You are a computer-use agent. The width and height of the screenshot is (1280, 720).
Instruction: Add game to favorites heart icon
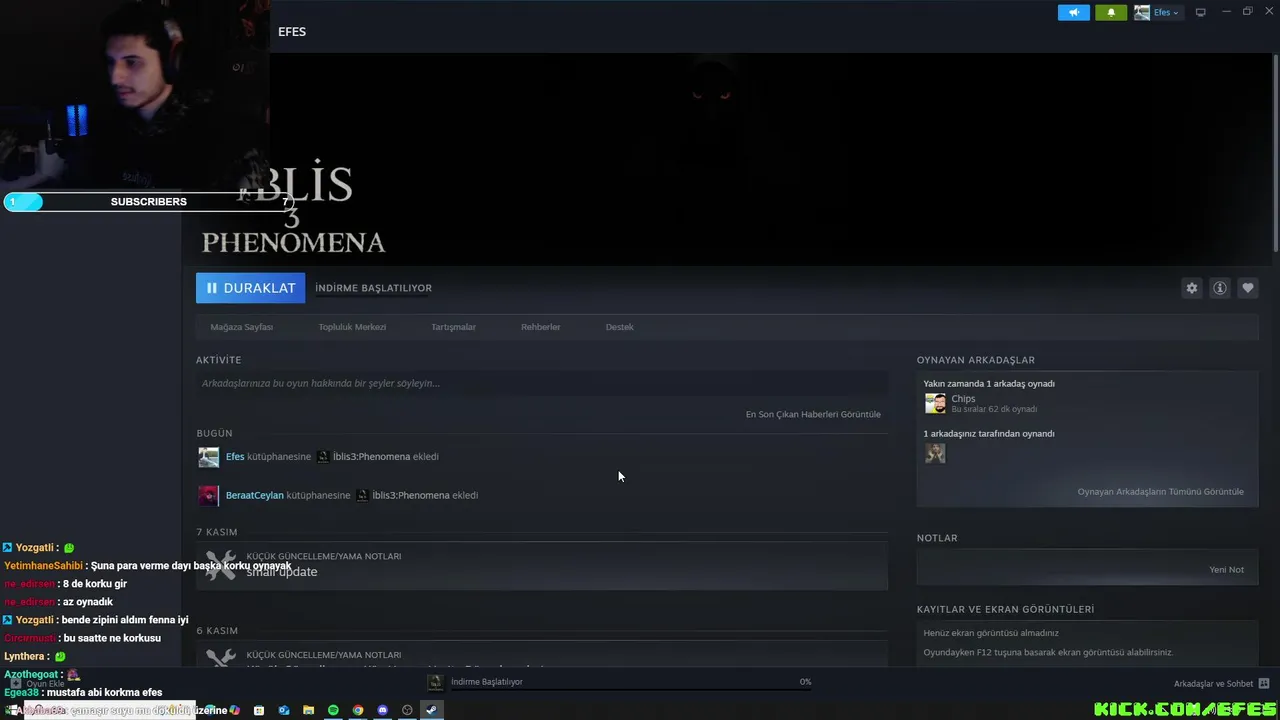(1247, 288)
